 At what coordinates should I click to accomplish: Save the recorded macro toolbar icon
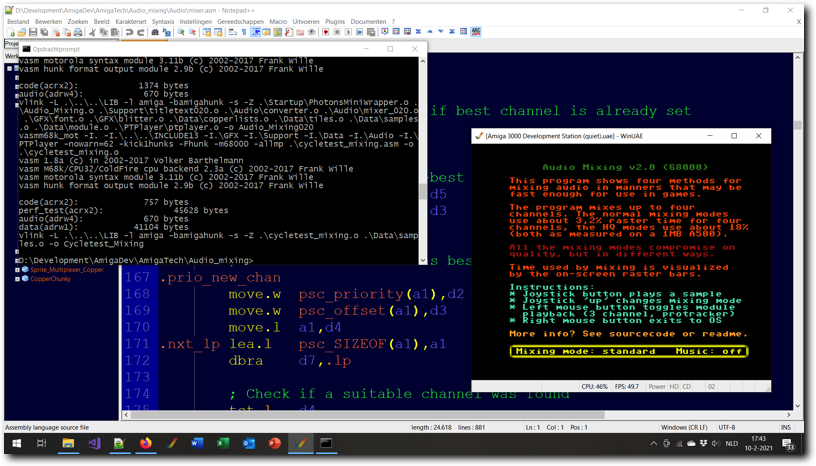371,32
